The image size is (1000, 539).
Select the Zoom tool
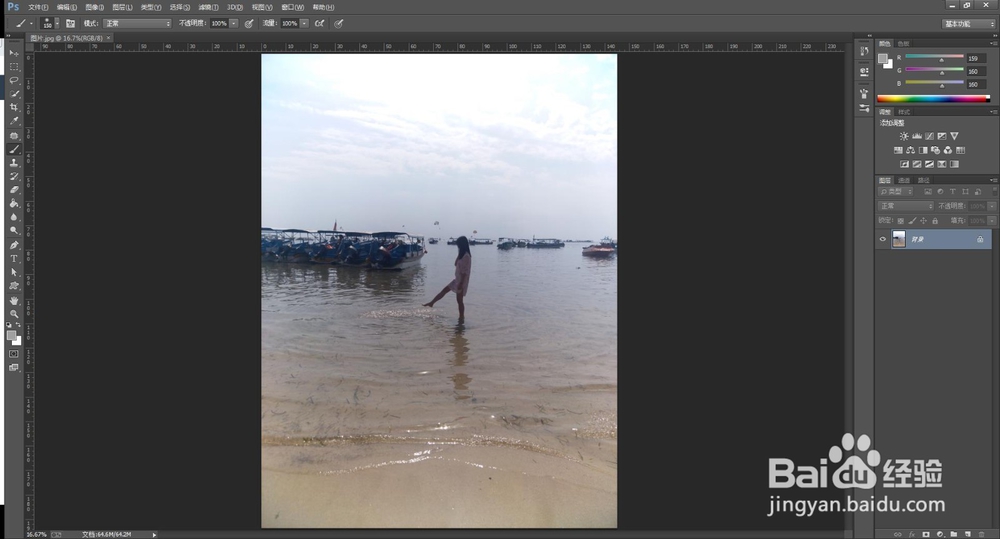(x=14, y=314)
